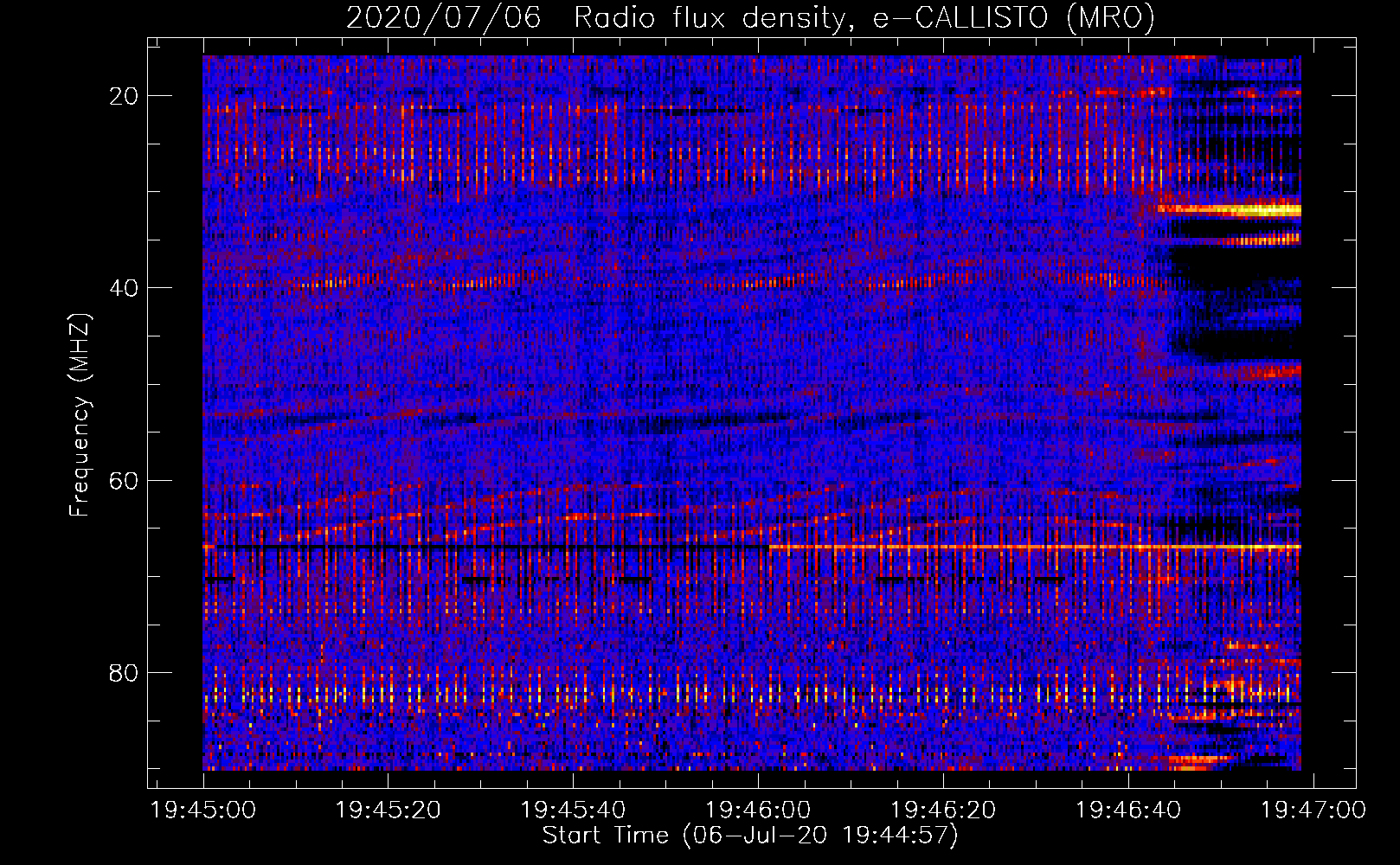This screenshot has width=1400, height=865.
Task: Click the plot title "2020/07/06 Radio flux density, e-CALLISTO (MRO)"
Action: coord(750,17)
